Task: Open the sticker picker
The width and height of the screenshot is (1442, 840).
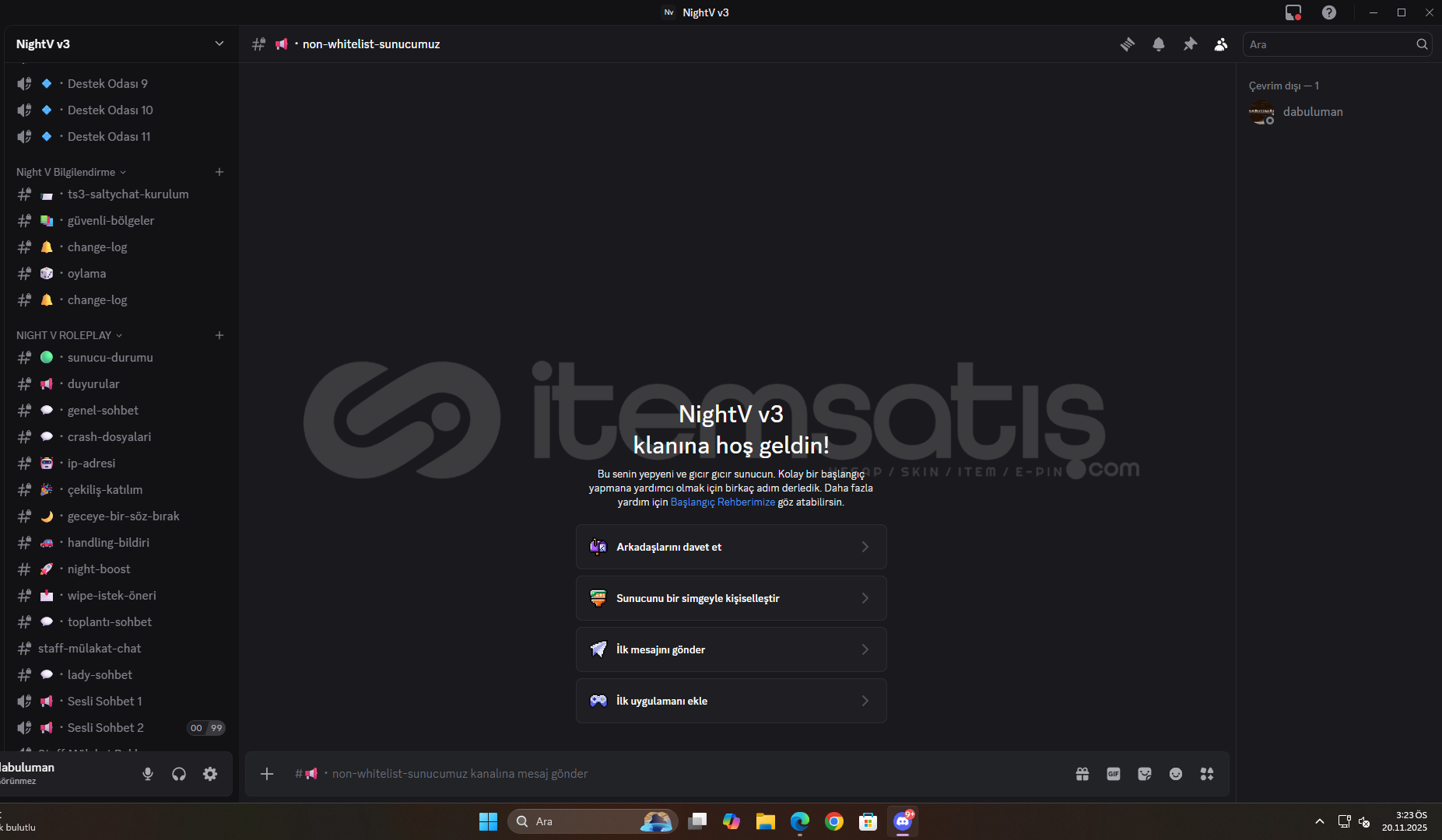Action: pyautogui.click(x=1144, y=774)
